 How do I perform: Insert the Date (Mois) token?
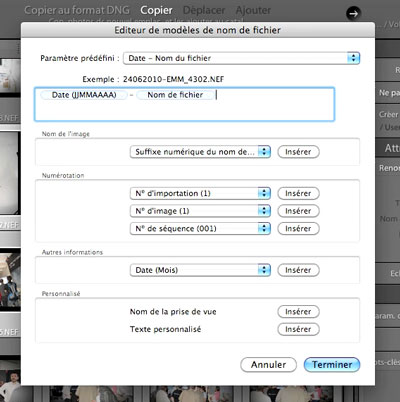tap(298, 270)
